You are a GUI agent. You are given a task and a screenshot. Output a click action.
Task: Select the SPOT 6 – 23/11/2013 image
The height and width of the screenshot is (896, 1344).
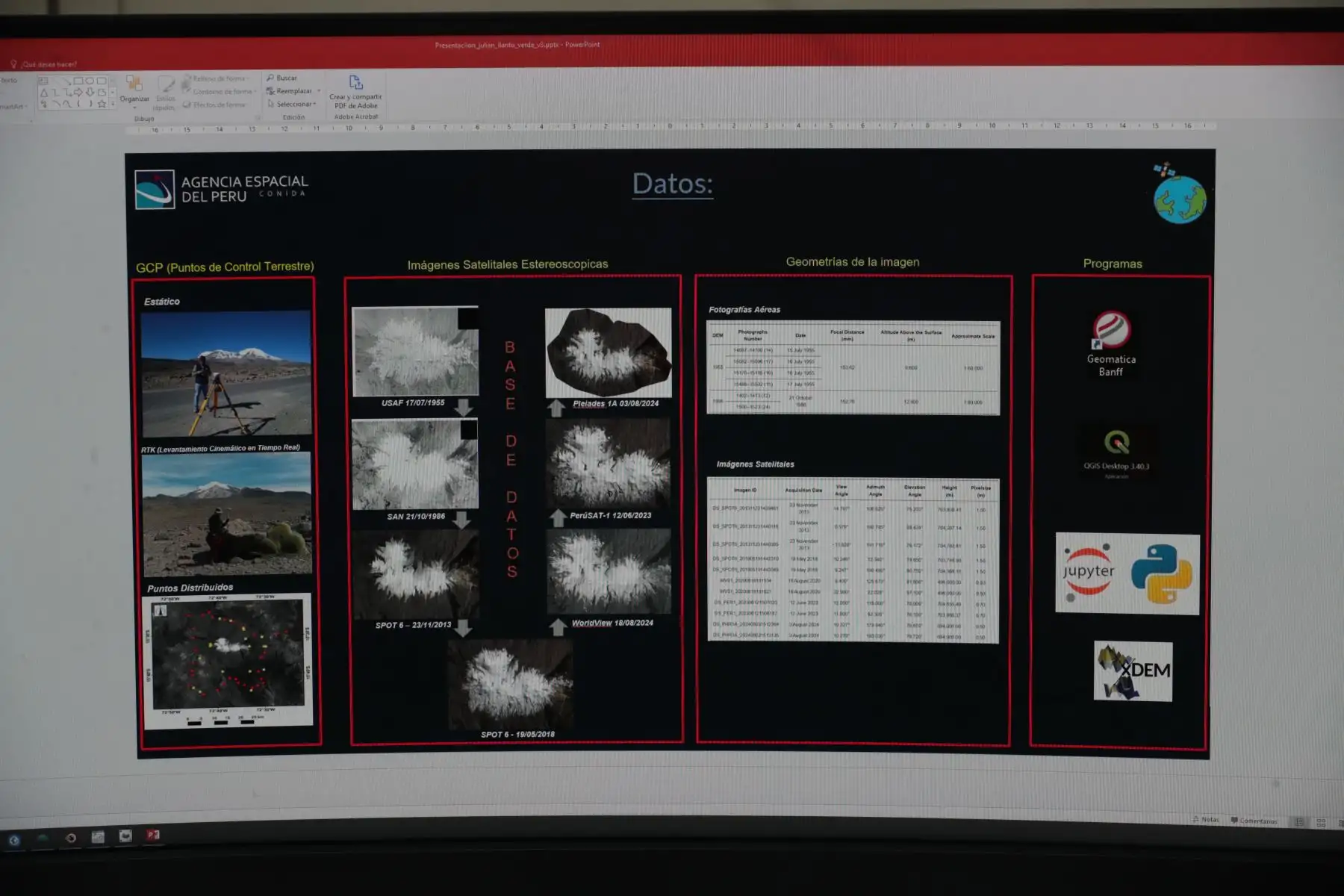coord(416,575)
